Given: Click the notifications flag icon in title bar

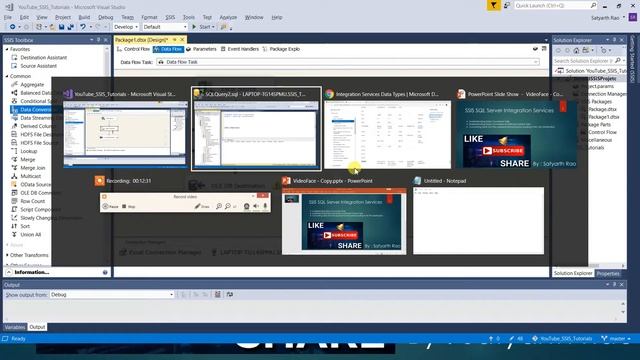Looking at the screenshot, I should tap(493, 5).
